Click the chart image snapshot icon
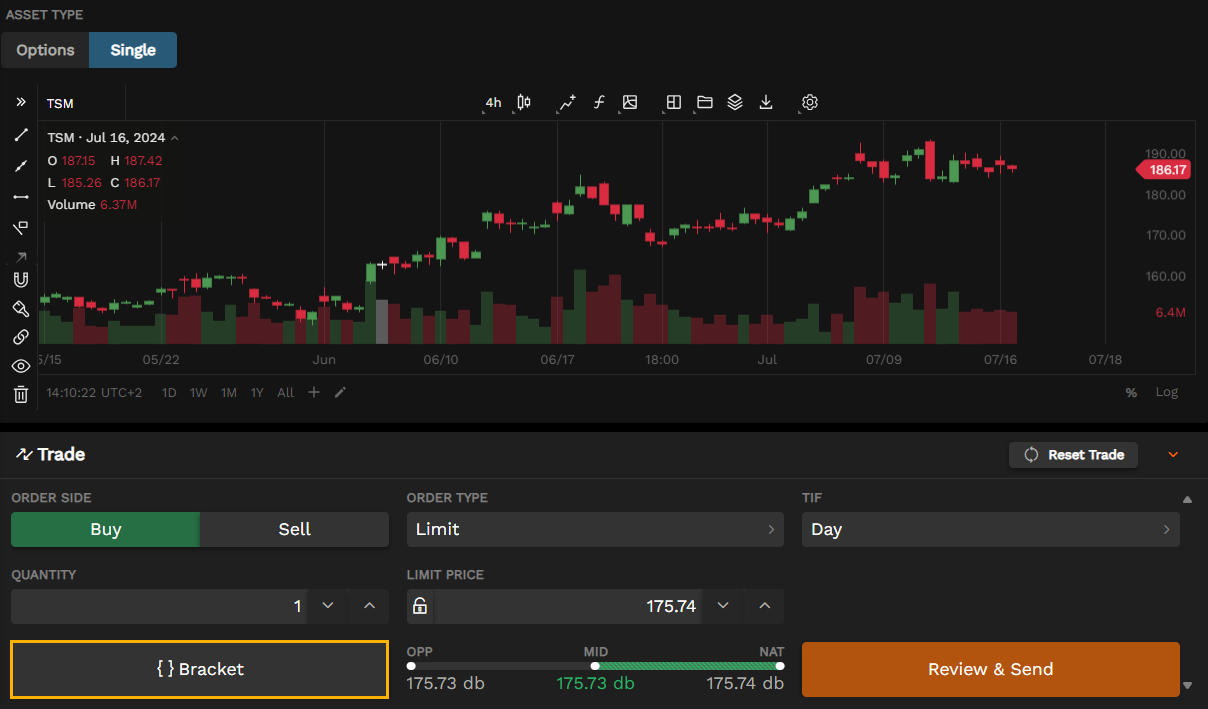 tap(630, 102)
